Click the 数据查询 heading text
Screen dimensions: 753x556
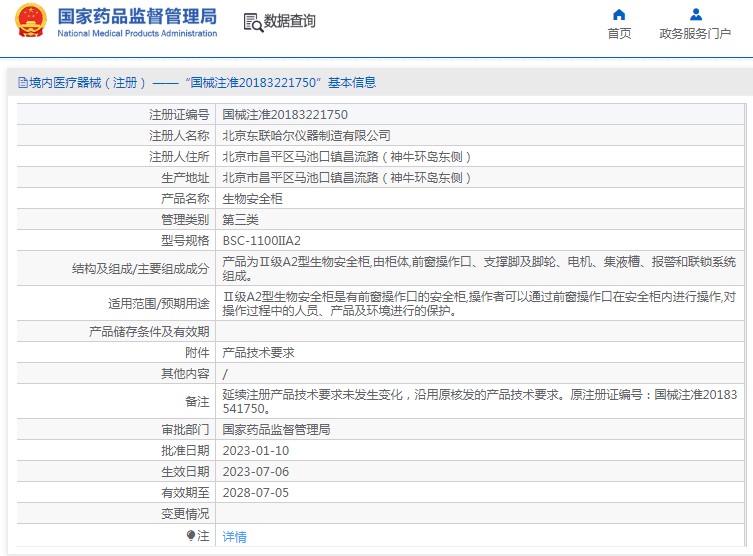[x=290, y=21]
